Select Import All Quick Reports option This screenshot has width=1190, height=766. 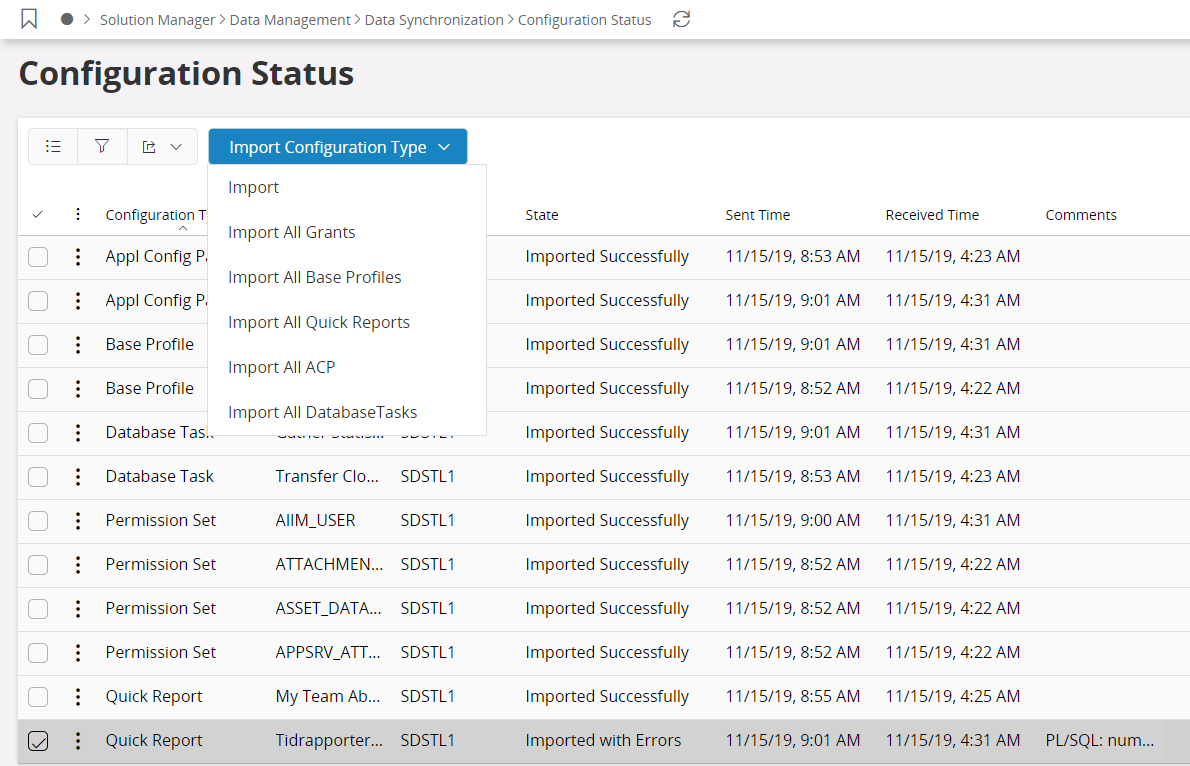pyautogui.click(x=318, y=322)
